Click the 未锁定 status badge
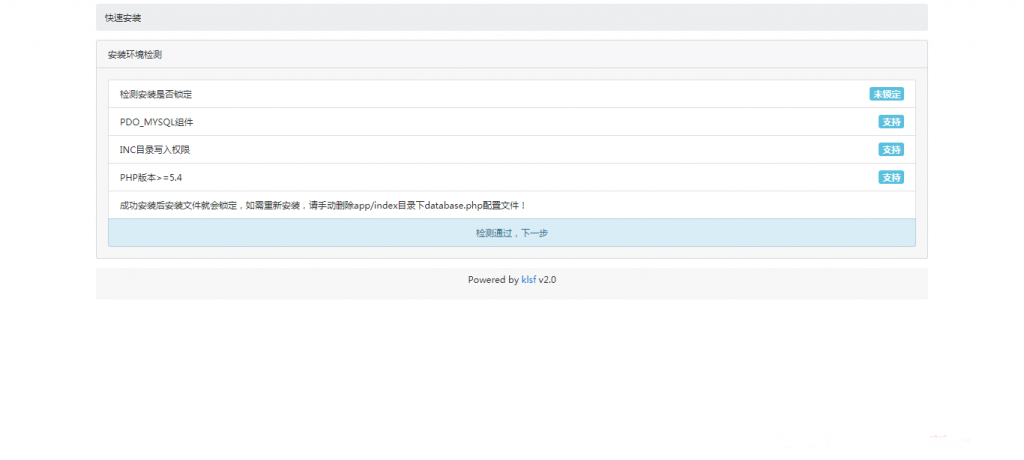The height and width of the screenshot is (460, 1024). tap(886, 94)
